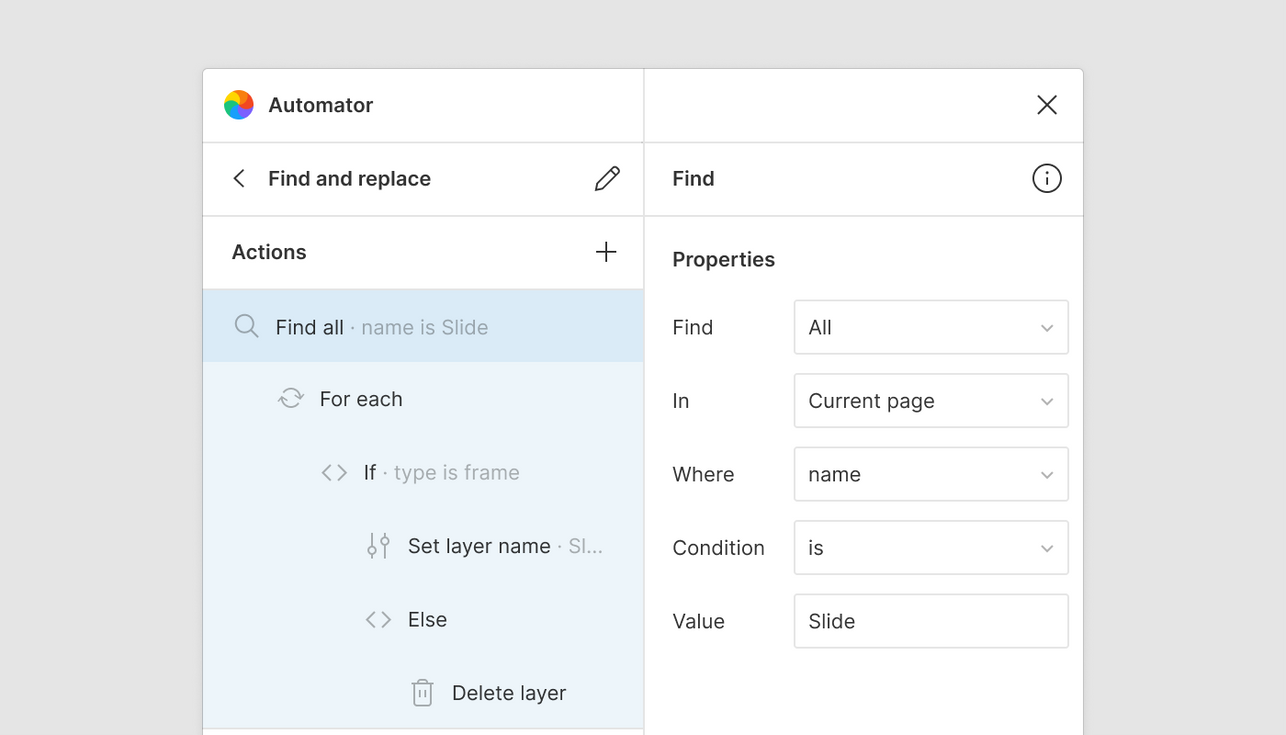Click the pencil edit icon
1286x735 pixels.
pos(607,179)
